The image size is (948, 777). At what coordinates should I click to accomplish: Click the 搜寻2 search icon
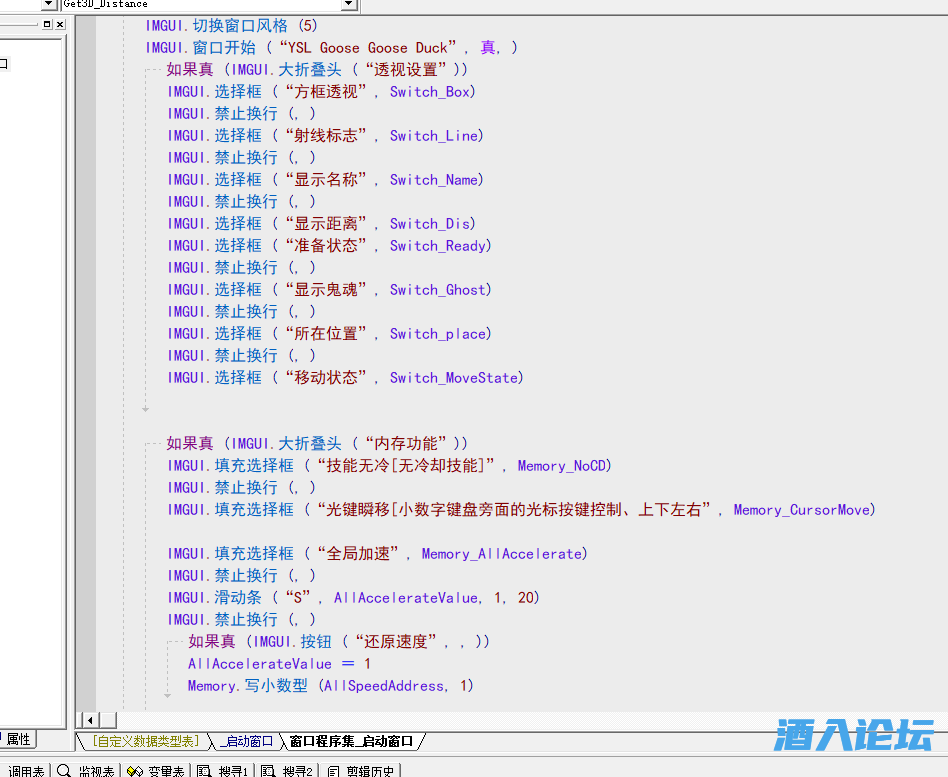tap(268, 771)
